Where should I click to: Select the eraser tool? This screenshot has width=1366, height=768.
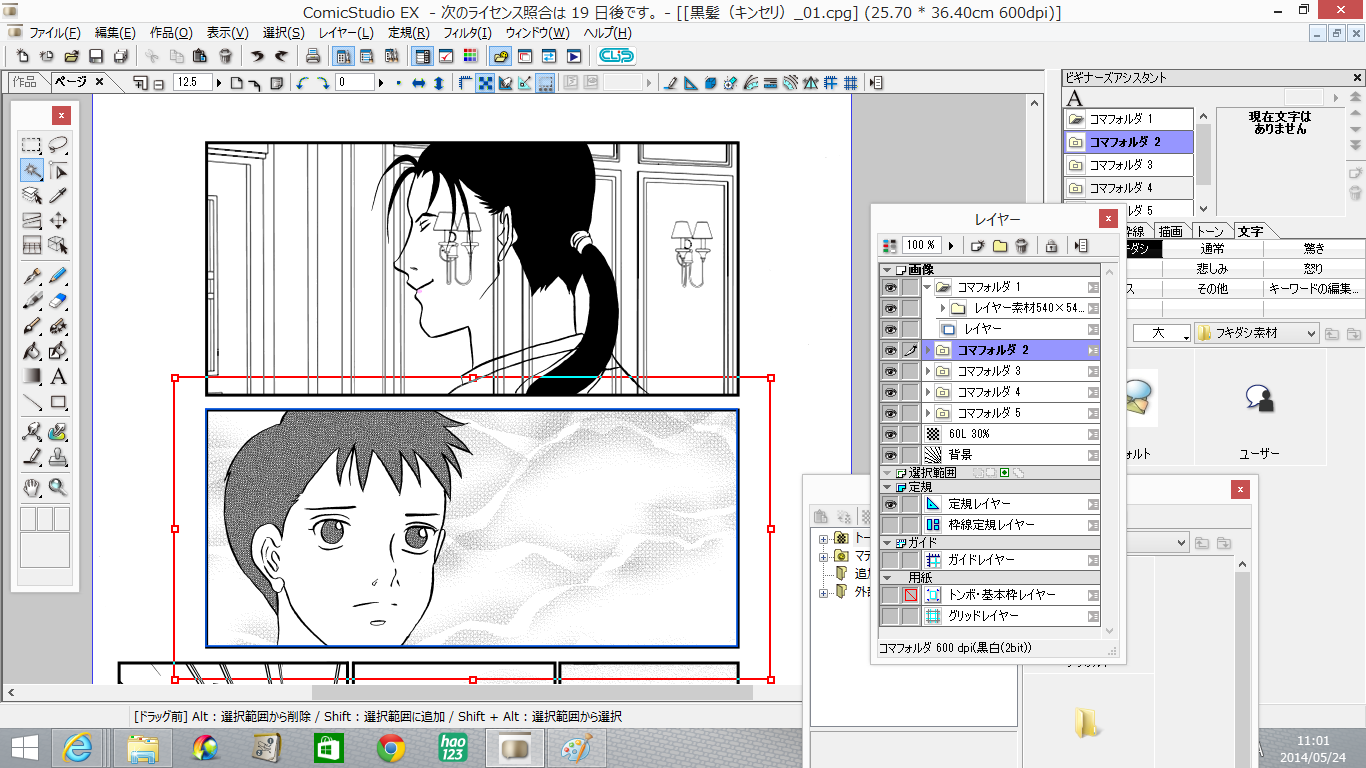point(58,299)
